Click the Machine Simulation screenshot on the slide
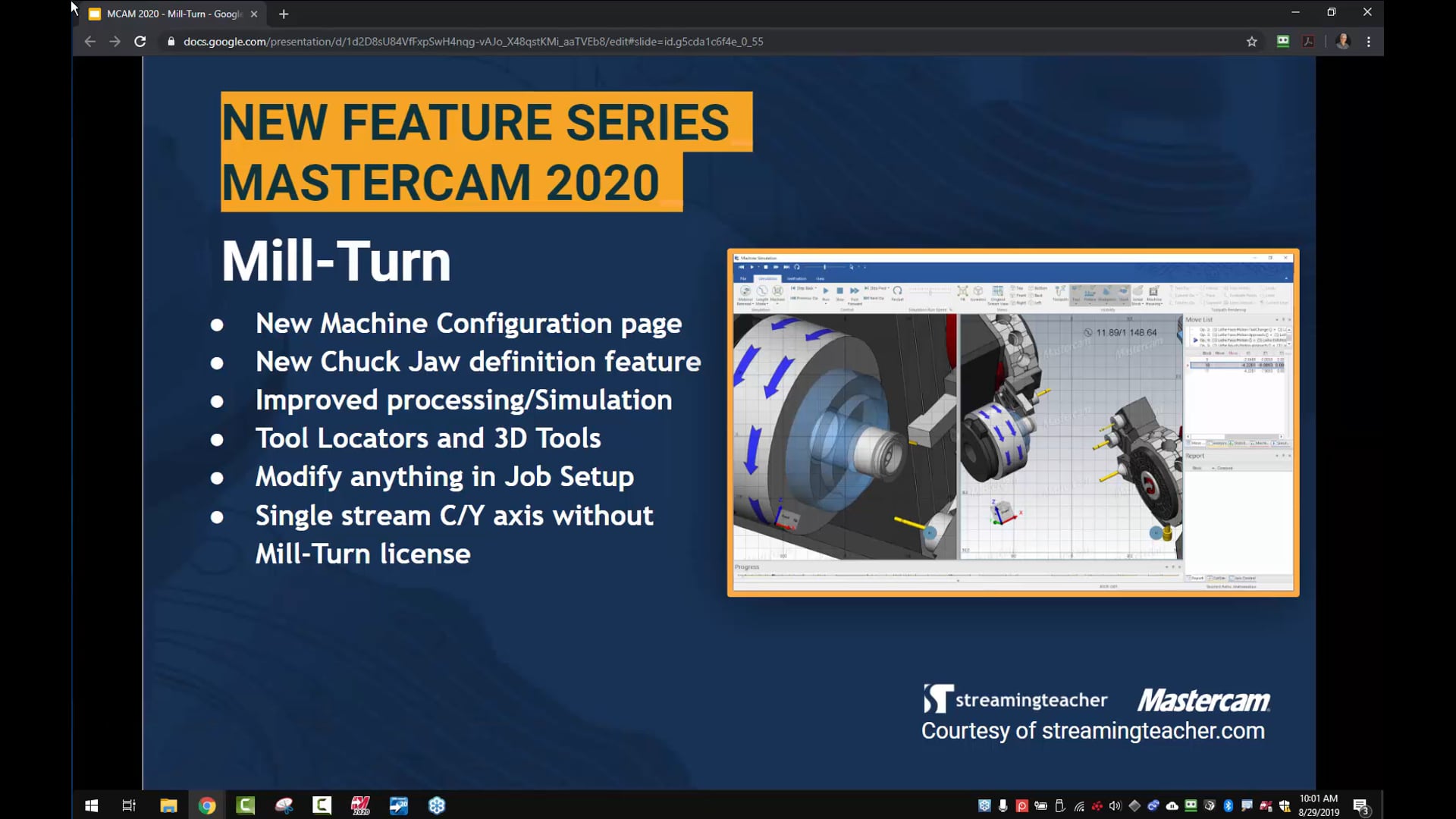Screen dimensions: 1456x819 click(x=1013, y=422)
